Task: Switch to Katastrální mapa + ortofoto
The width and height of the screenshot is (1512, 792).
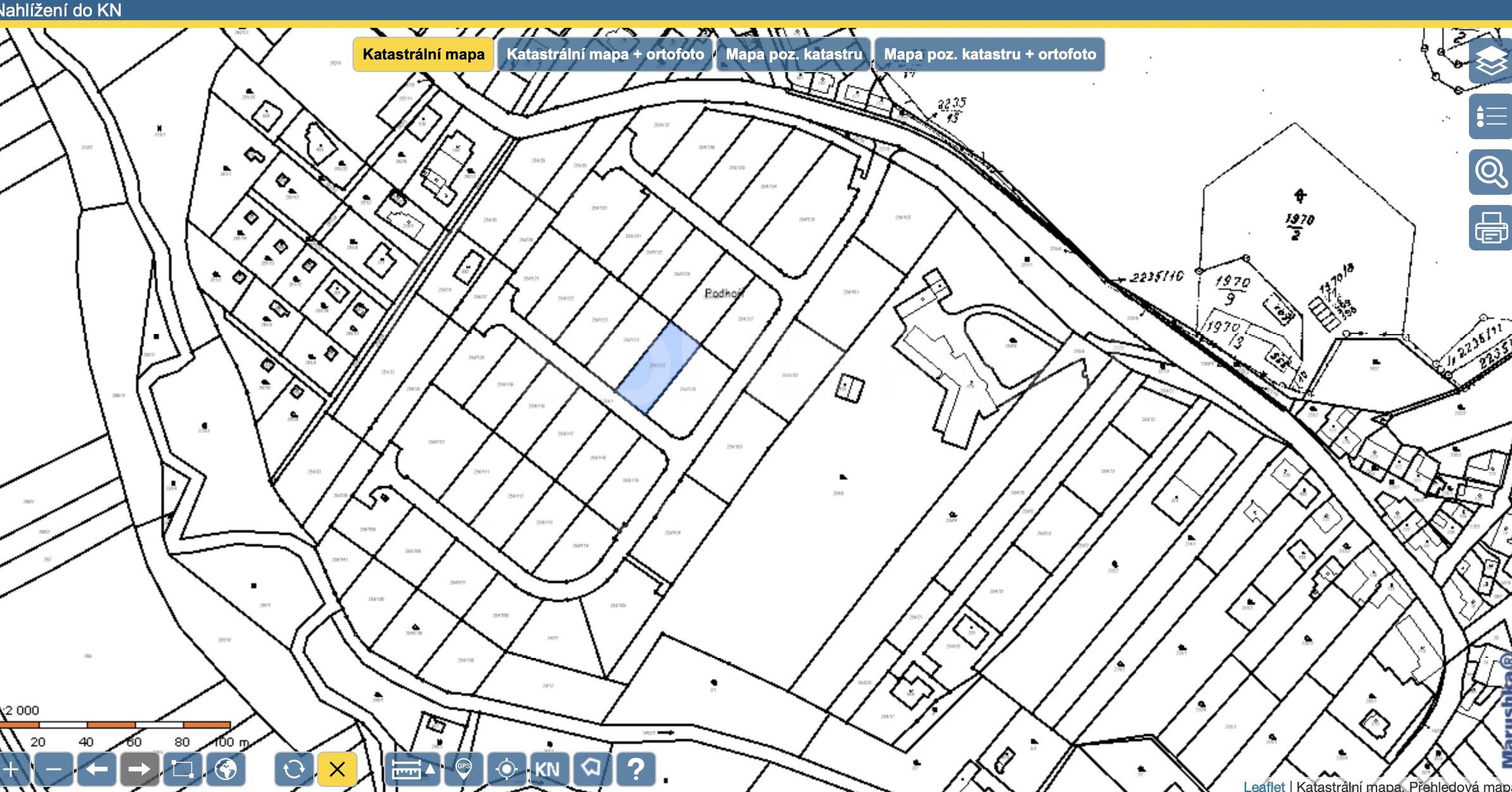Action: 605,54
